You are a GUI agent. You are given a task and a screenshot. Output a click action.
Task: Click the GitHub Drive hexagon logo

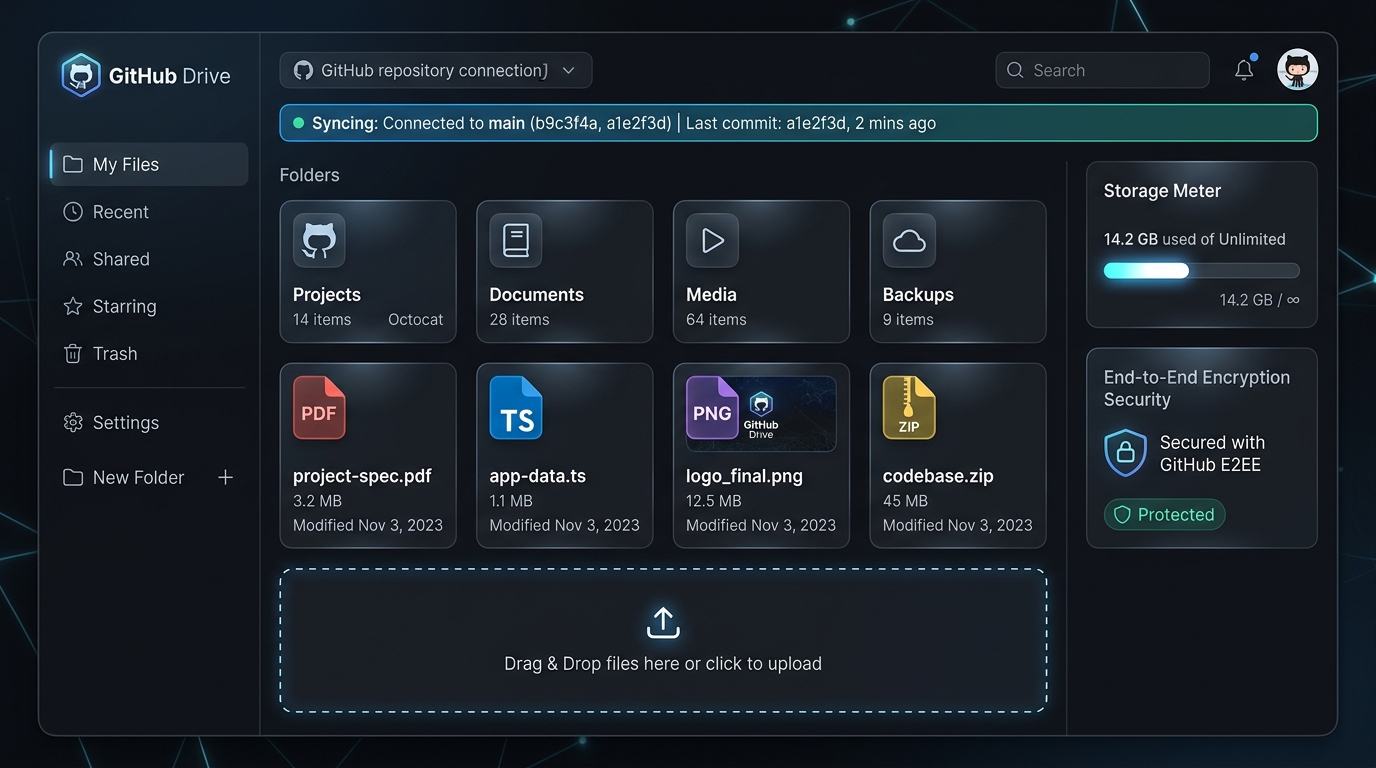pyautogui.click(x=81, y=75)
